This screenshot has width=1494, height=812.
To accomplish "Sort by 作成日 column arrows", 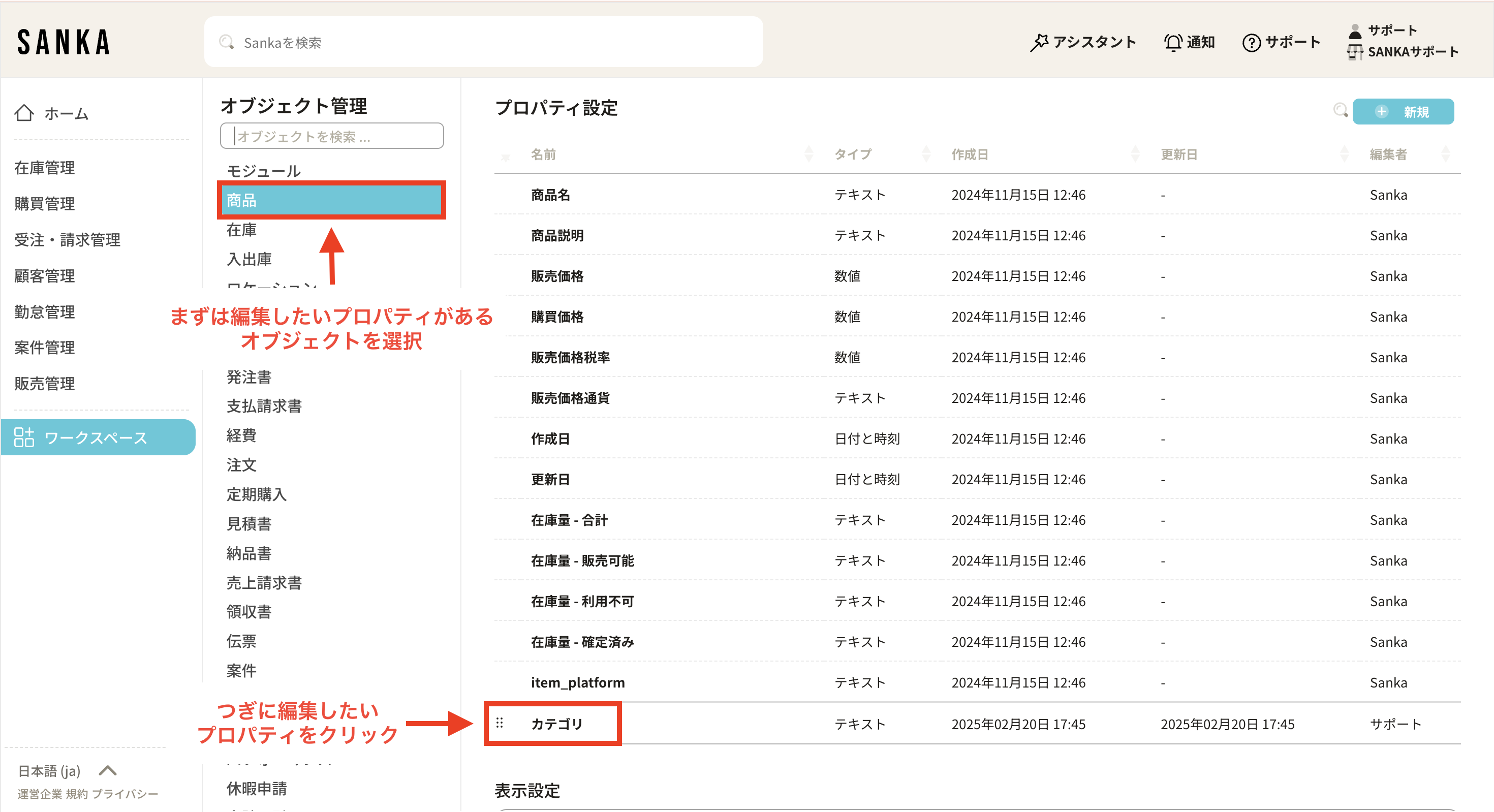I will pyautogui.click(x=1135, y=154).
